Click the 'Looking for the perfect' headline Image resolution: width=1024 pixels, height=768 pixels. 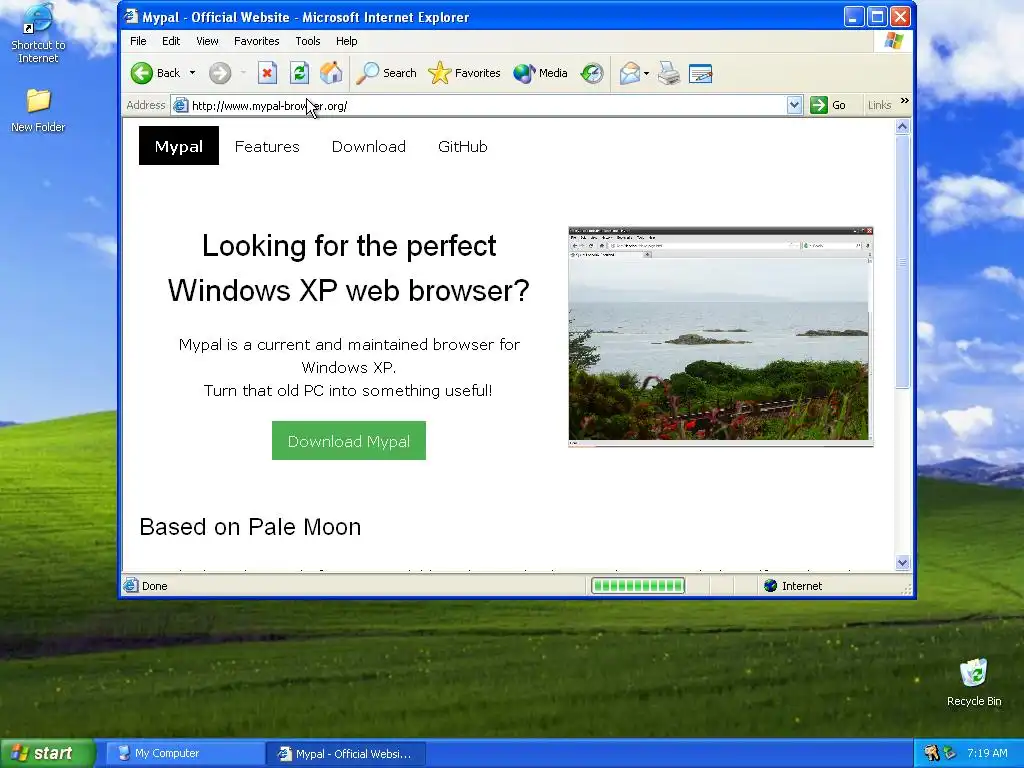pyautogui.click(x=349, y=246)
